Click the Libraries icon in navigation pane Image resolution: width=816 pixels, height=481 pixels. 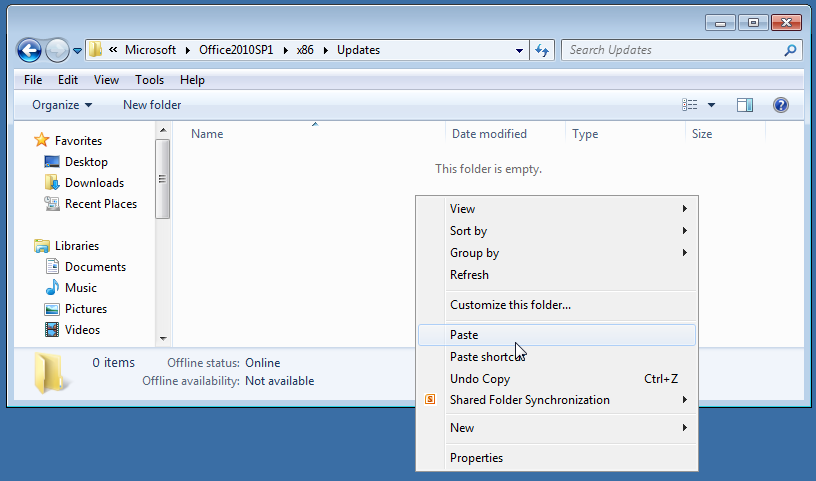point(42,245)
